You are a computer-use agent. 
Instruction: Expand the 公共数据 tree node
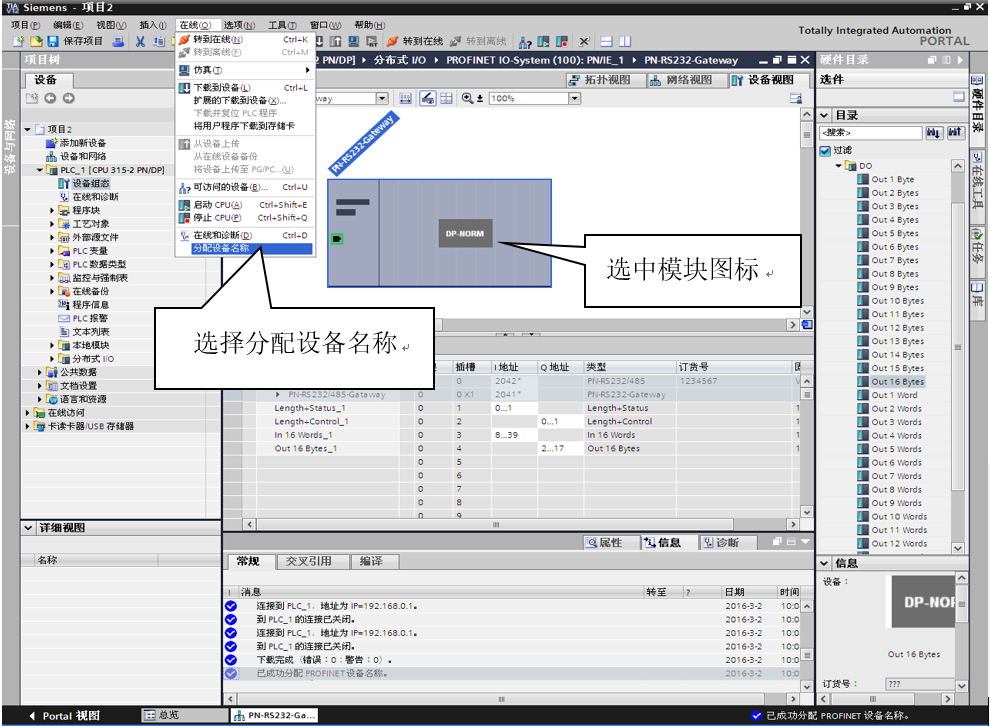[40, 372]
